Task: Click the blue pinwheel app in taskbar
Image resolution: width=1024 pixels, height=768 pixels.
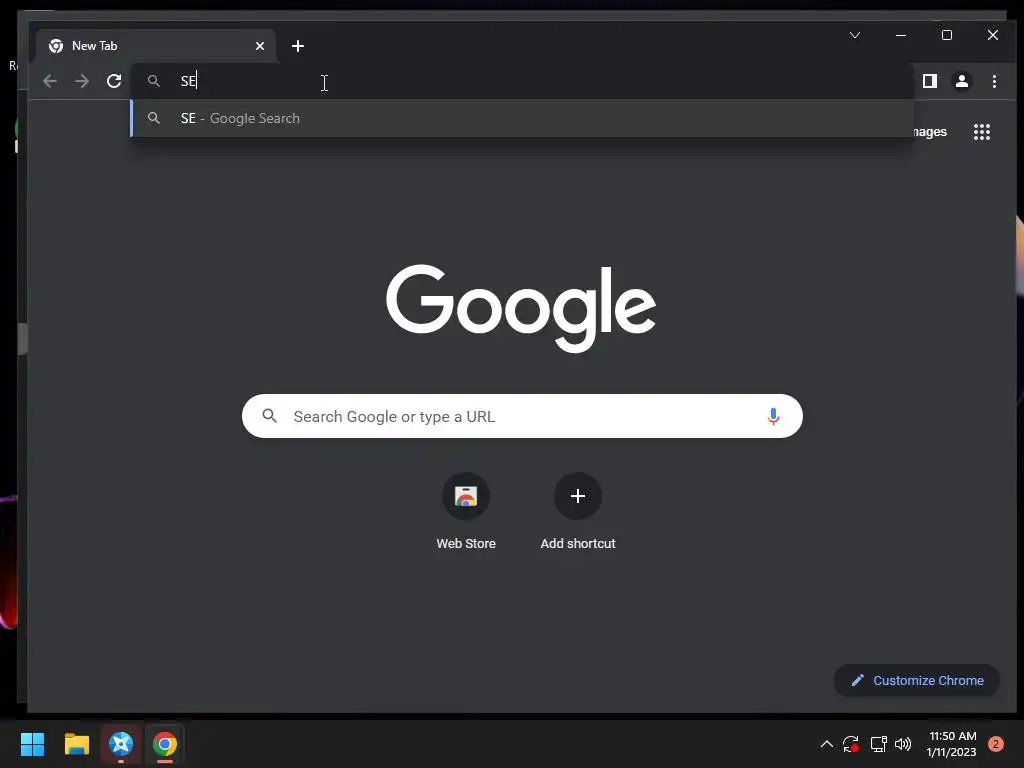Action: [121, 744]
